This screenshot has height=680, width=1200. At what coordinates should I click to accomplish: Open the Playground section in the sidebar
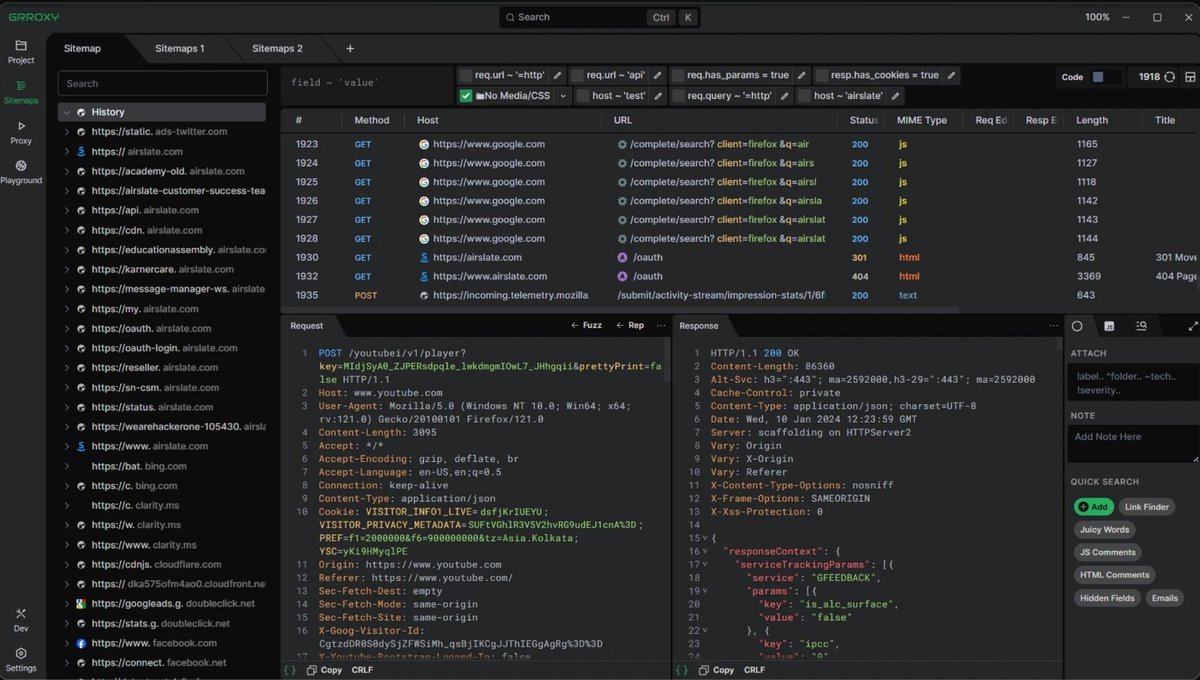21,172
